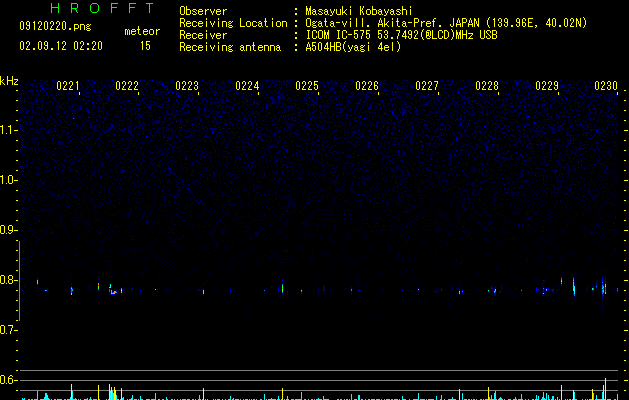Click the meteor count label

click(x=142, y=31)
